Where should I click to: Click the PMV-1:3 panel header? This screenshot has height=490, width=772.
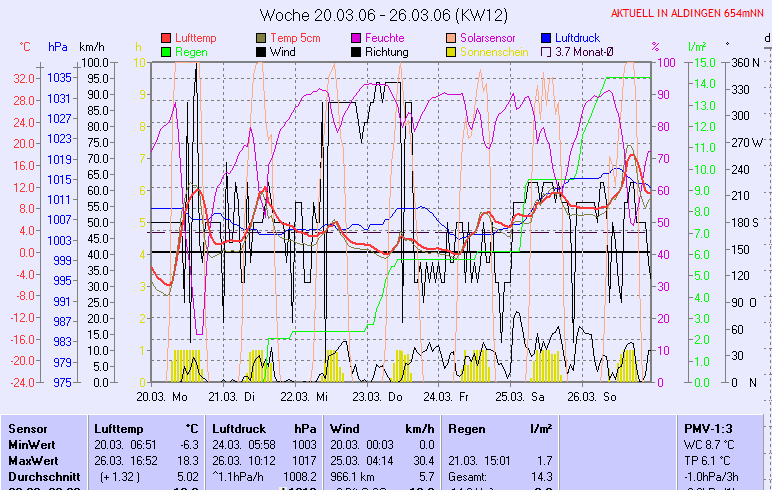click(706, 428)
